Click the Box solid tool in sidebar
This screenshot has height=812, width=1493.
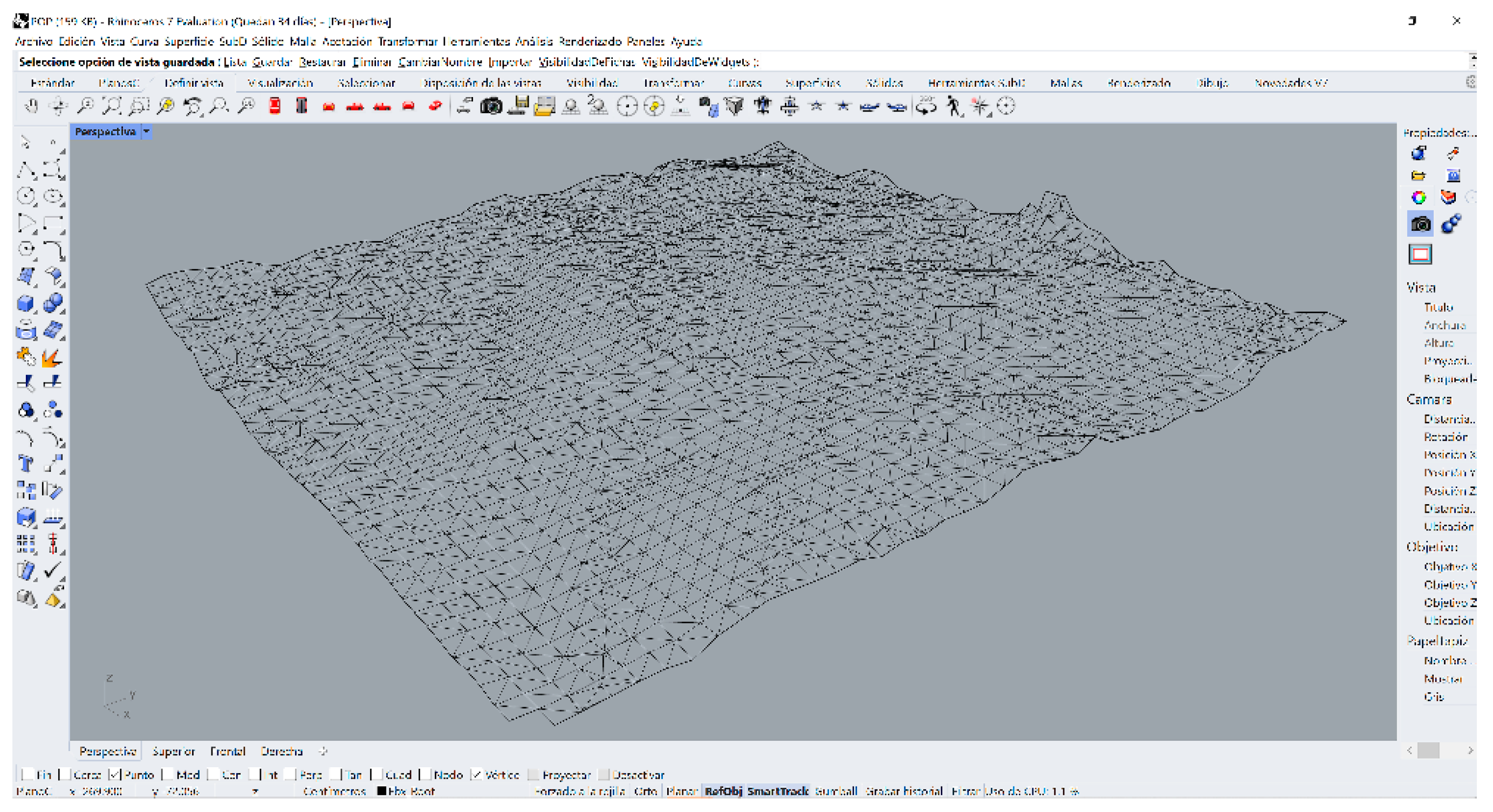point(25,303)
